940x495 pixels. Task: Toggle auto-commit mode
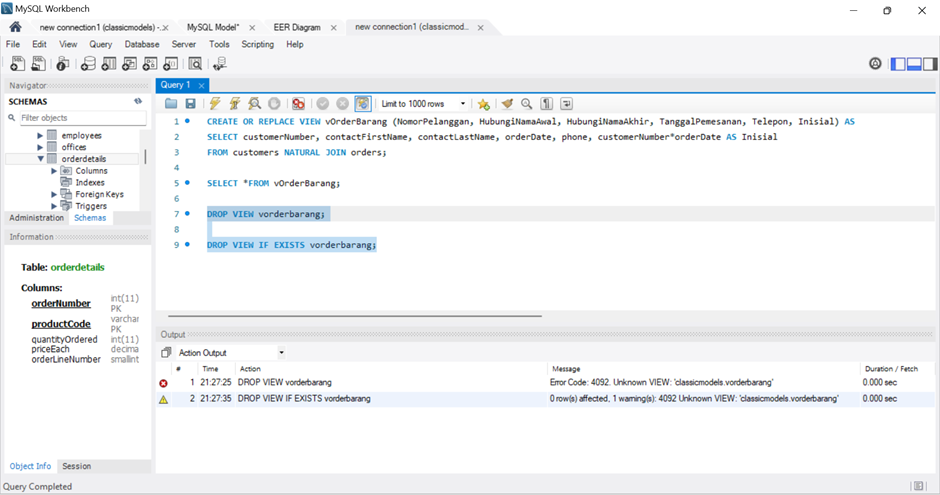click(x=363, y=104)
